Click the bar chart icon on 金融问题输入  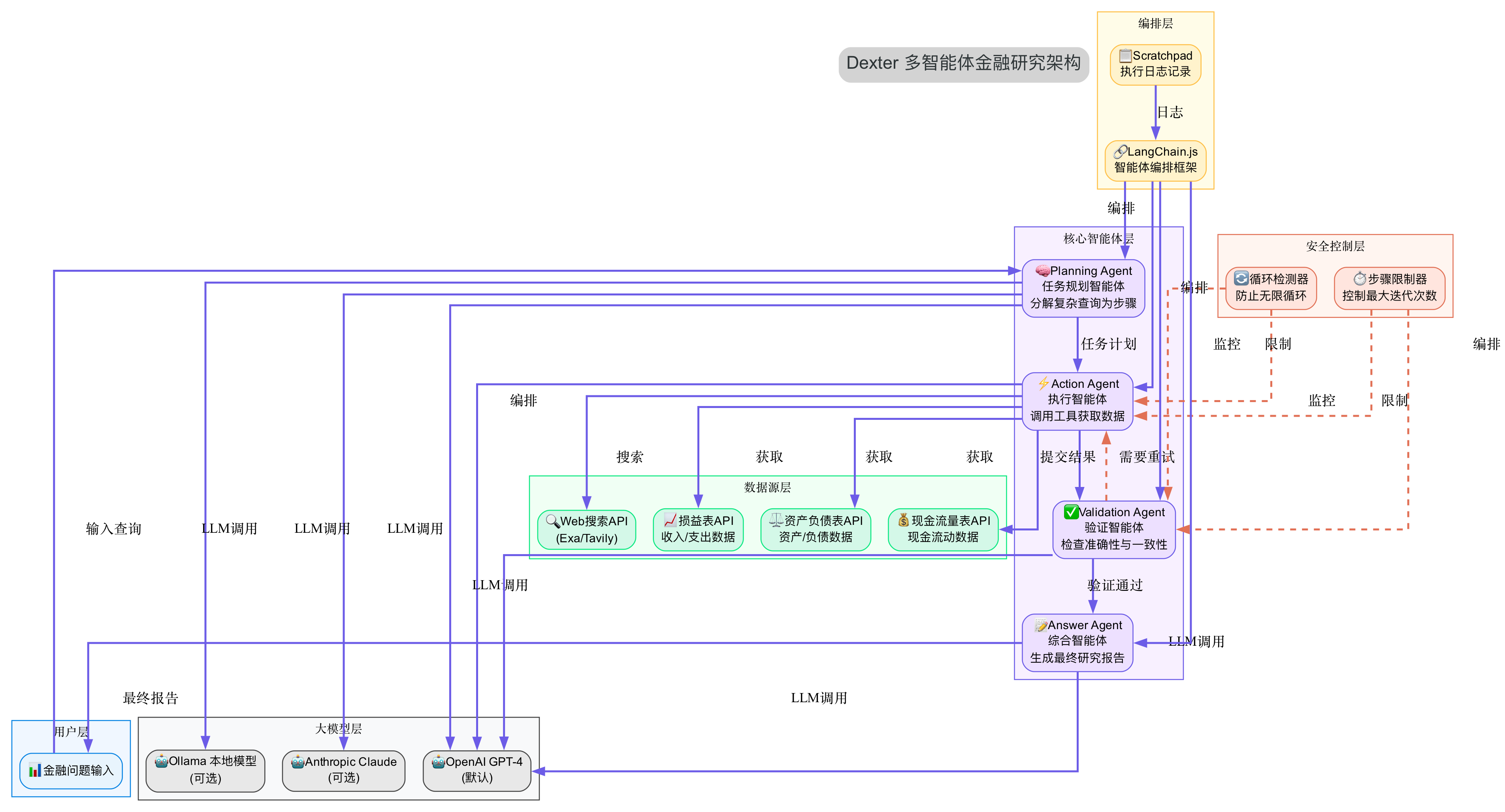(35, 771)
